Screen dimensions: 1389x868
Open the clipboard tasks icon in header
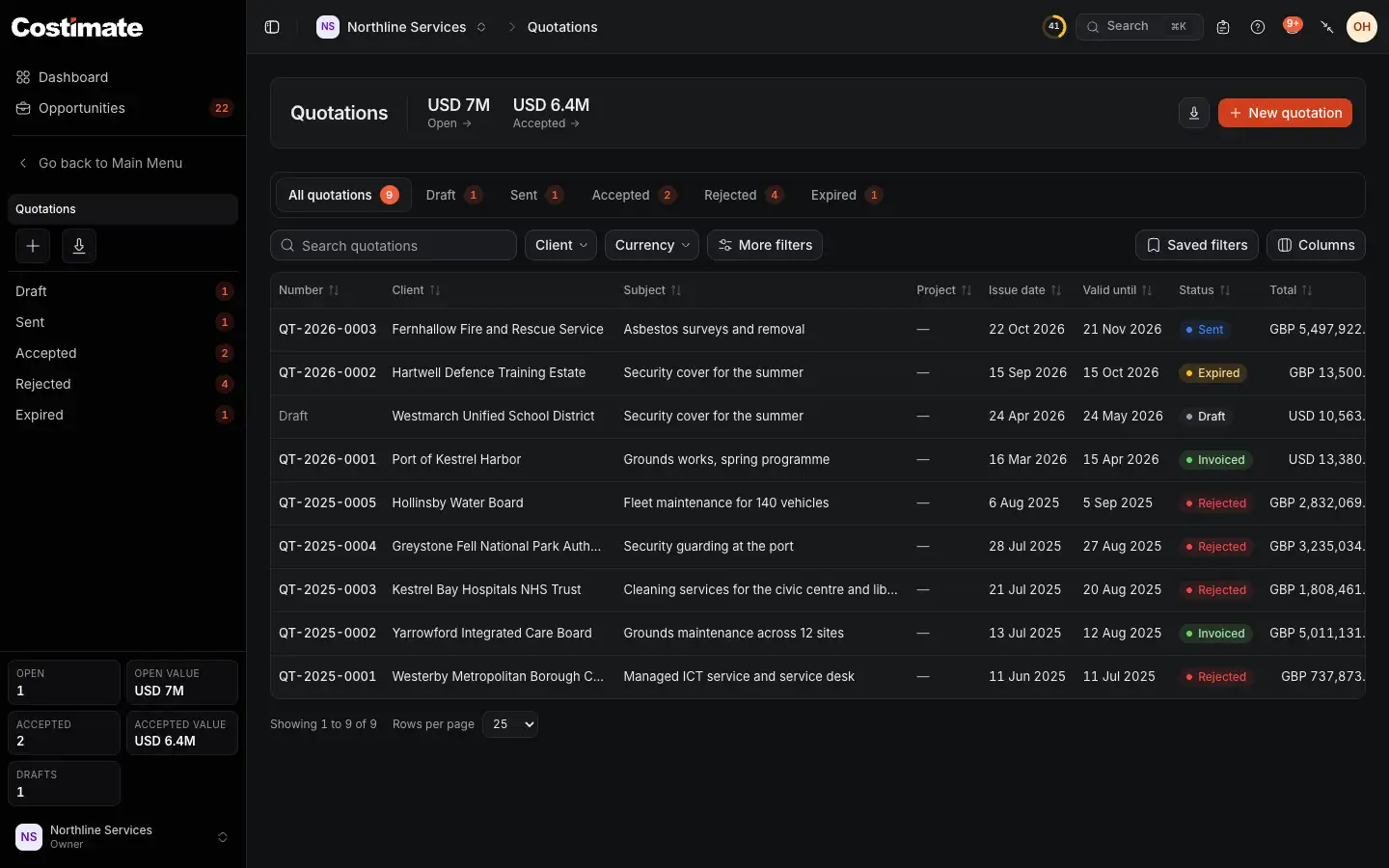pyautogui.click(x=1223, y=27)
